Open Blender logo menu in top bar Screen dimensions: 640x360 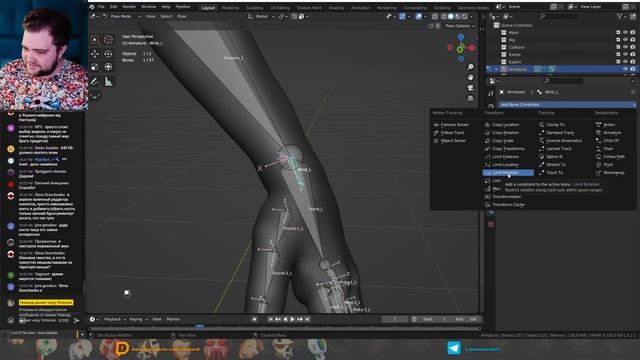click(x=92, y=7)
